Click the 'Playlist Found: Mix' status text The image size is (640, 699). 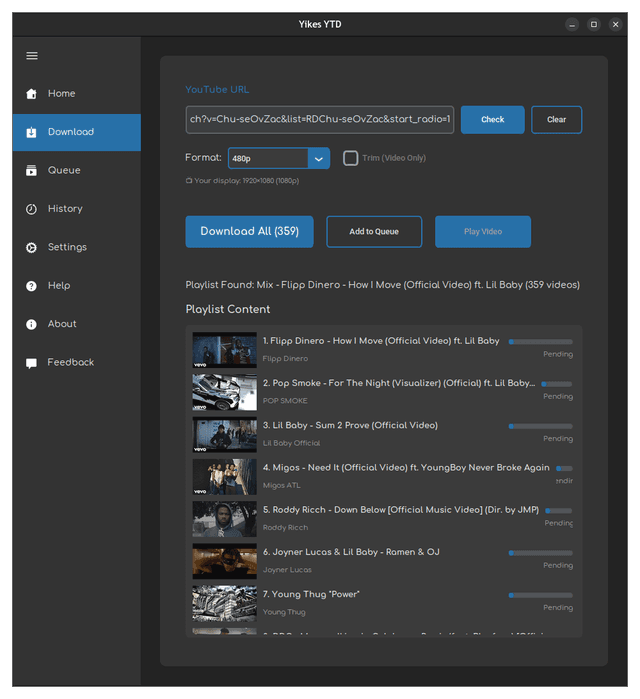pyautogui.click(x=383, y=285)
